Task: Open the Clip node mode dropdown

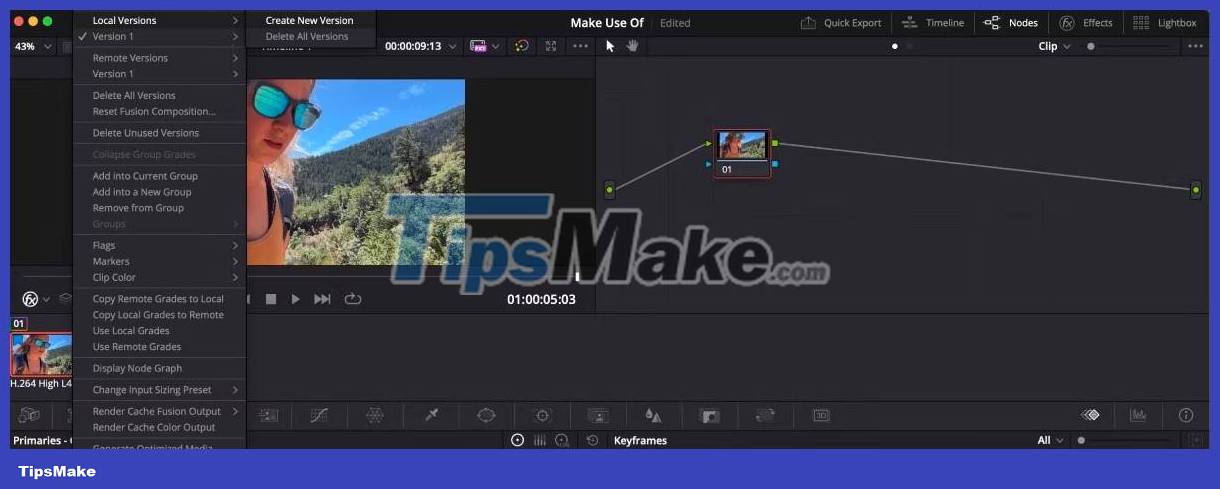Action: 1054,46
